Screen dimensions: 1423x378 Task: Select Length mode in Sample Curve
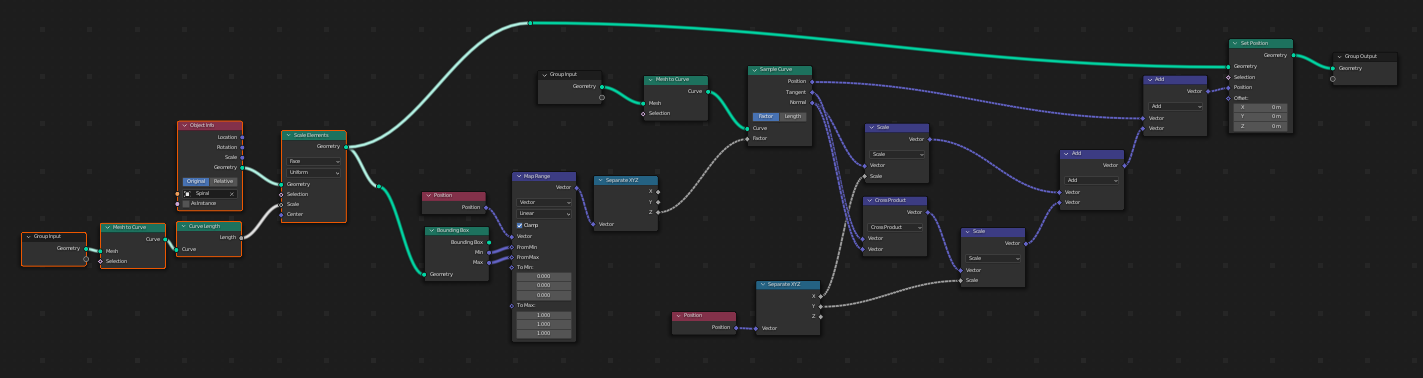pos(793,116)
